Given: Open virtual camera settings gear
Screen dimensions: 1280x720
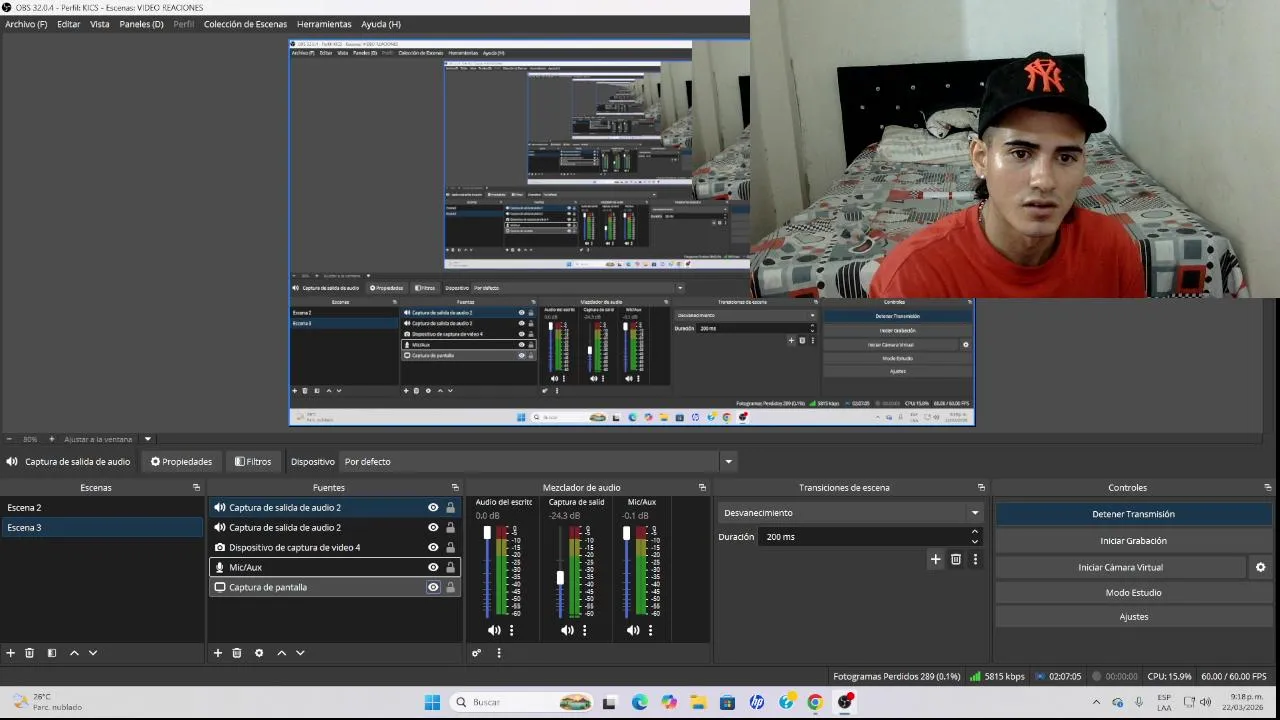Looking at the screenshot, I should [1260, 567].
